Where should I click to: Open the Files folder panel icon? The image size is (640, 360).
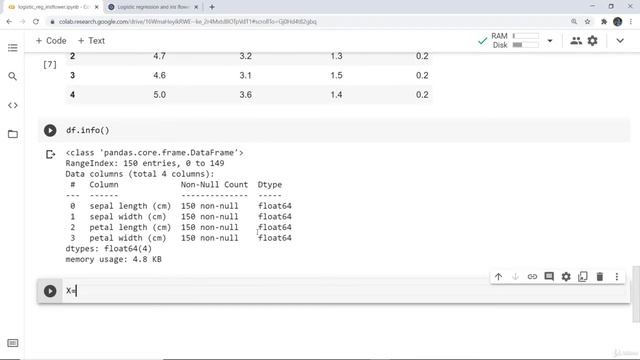click(x=13, y=134)
